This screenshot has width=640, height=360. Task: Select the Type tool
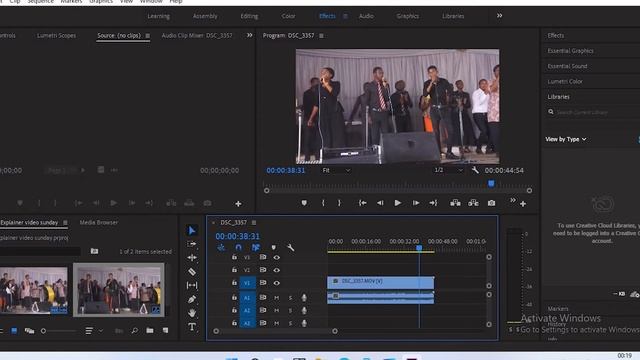coord(191,327)
